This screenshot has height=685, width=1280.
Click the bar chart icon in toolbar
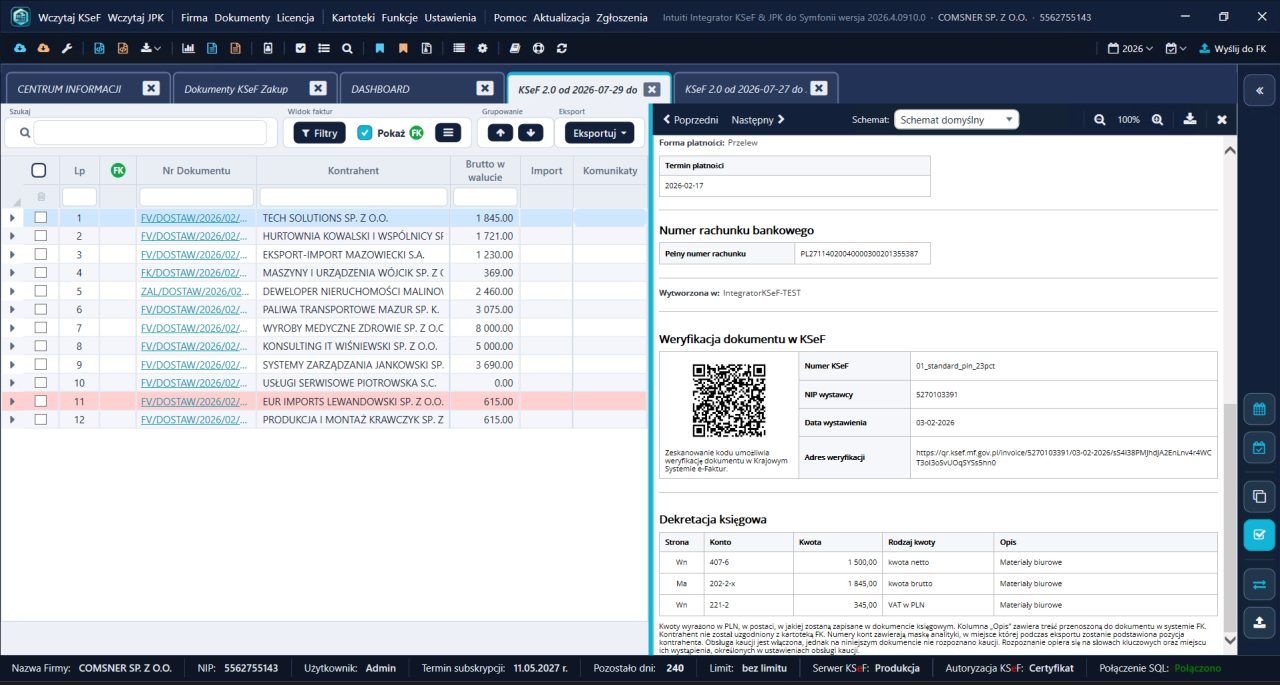[x=188, y=48]
